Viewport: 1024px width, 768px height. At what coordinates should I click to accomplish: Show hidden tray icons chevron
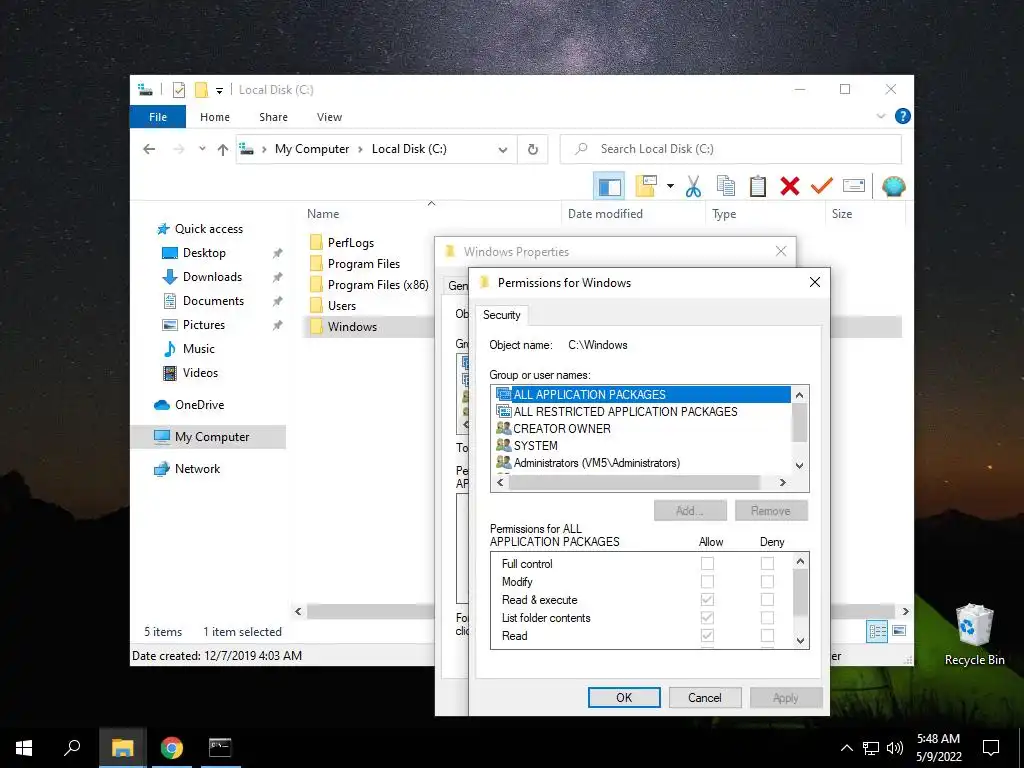click(846, 748)
